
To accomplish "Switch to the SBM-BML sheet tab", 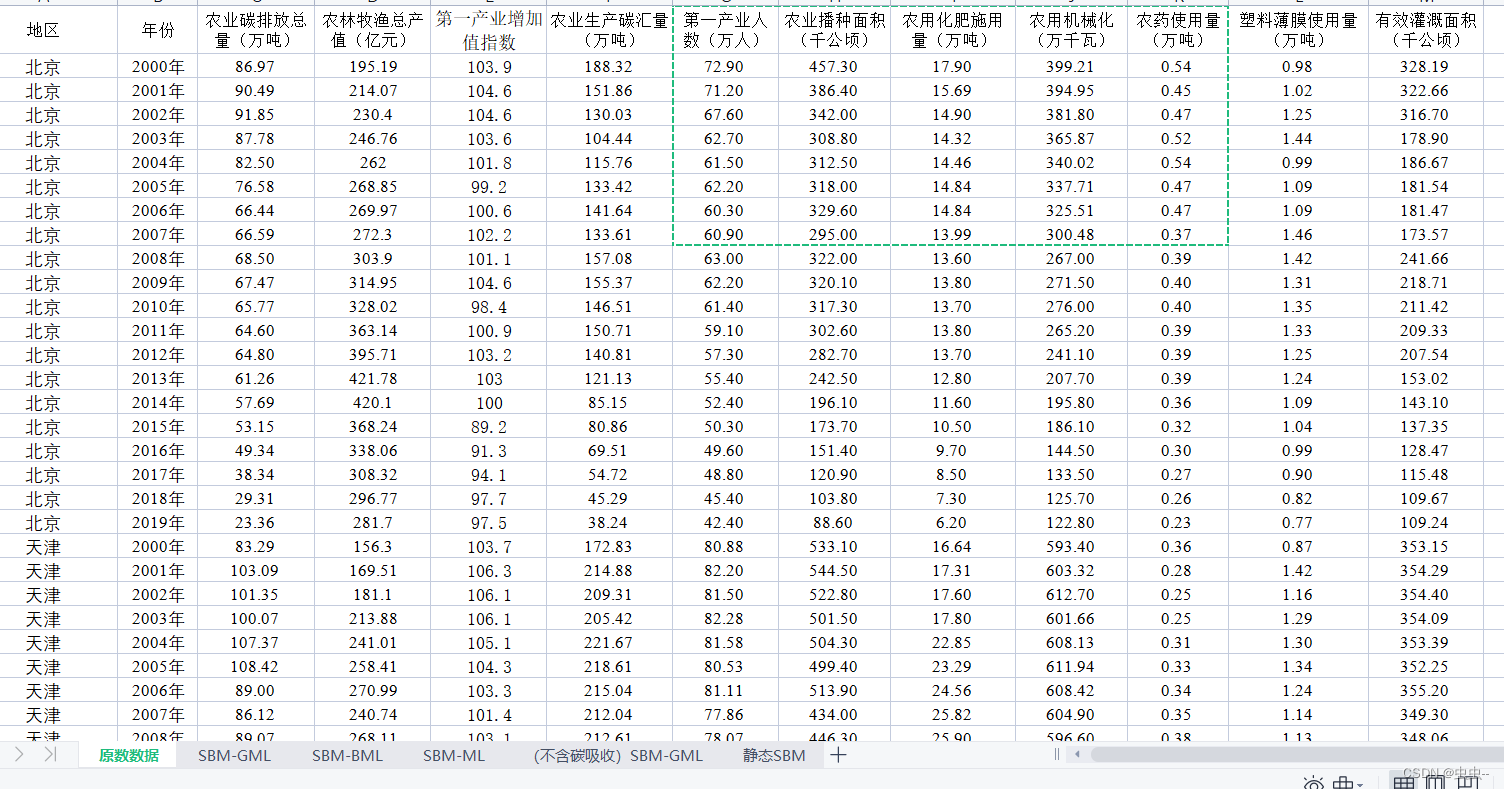I will [x=347, y=755].
